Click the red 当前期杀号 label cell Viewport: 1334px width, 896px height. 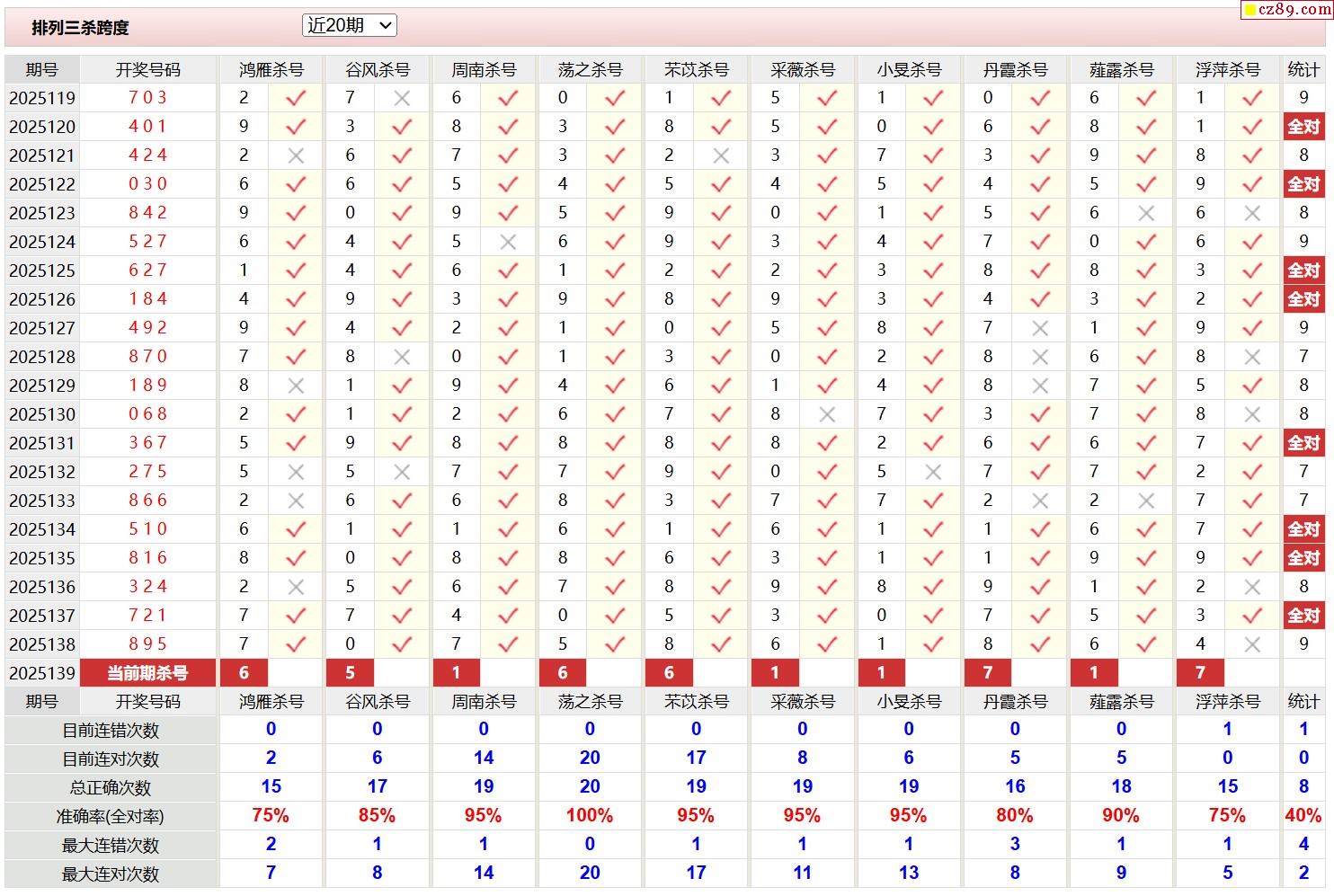point(147,673)
